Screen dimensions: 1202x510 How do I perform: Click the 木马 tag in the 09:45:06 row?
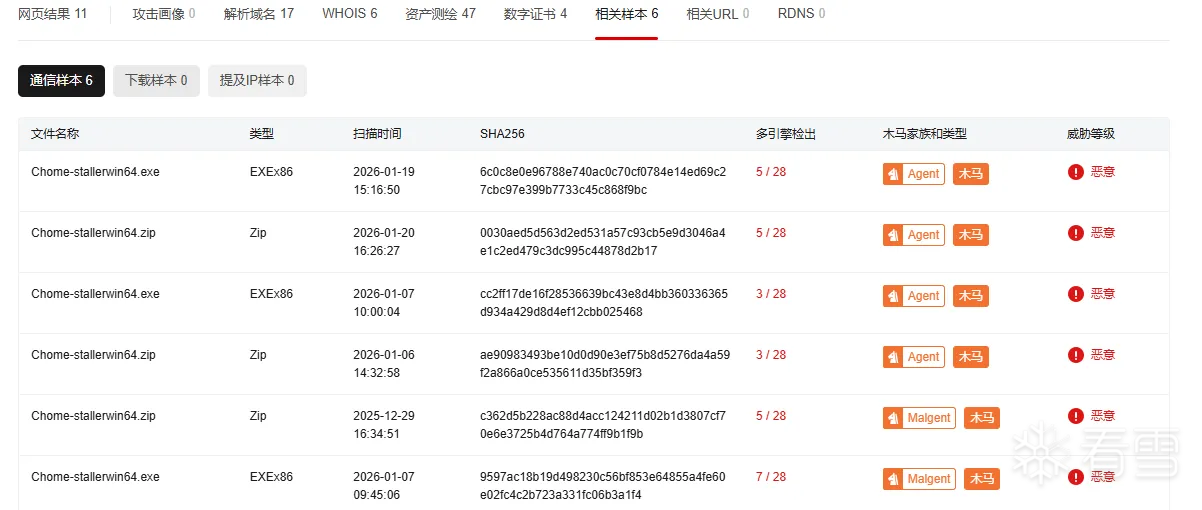point(982,479)
